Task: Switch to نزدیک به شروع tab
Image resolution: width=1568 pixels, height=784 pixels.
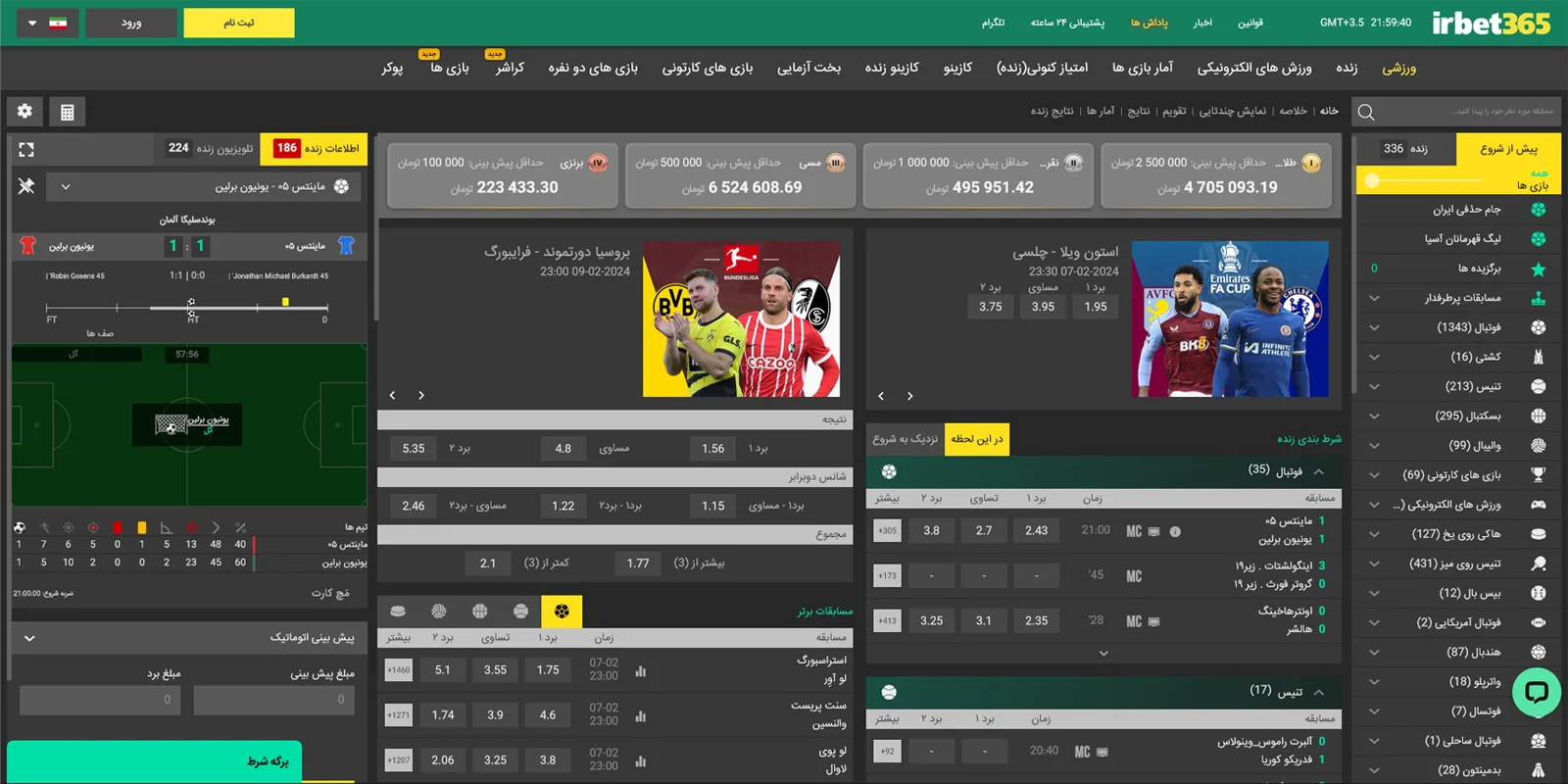Action: point(906,439)
